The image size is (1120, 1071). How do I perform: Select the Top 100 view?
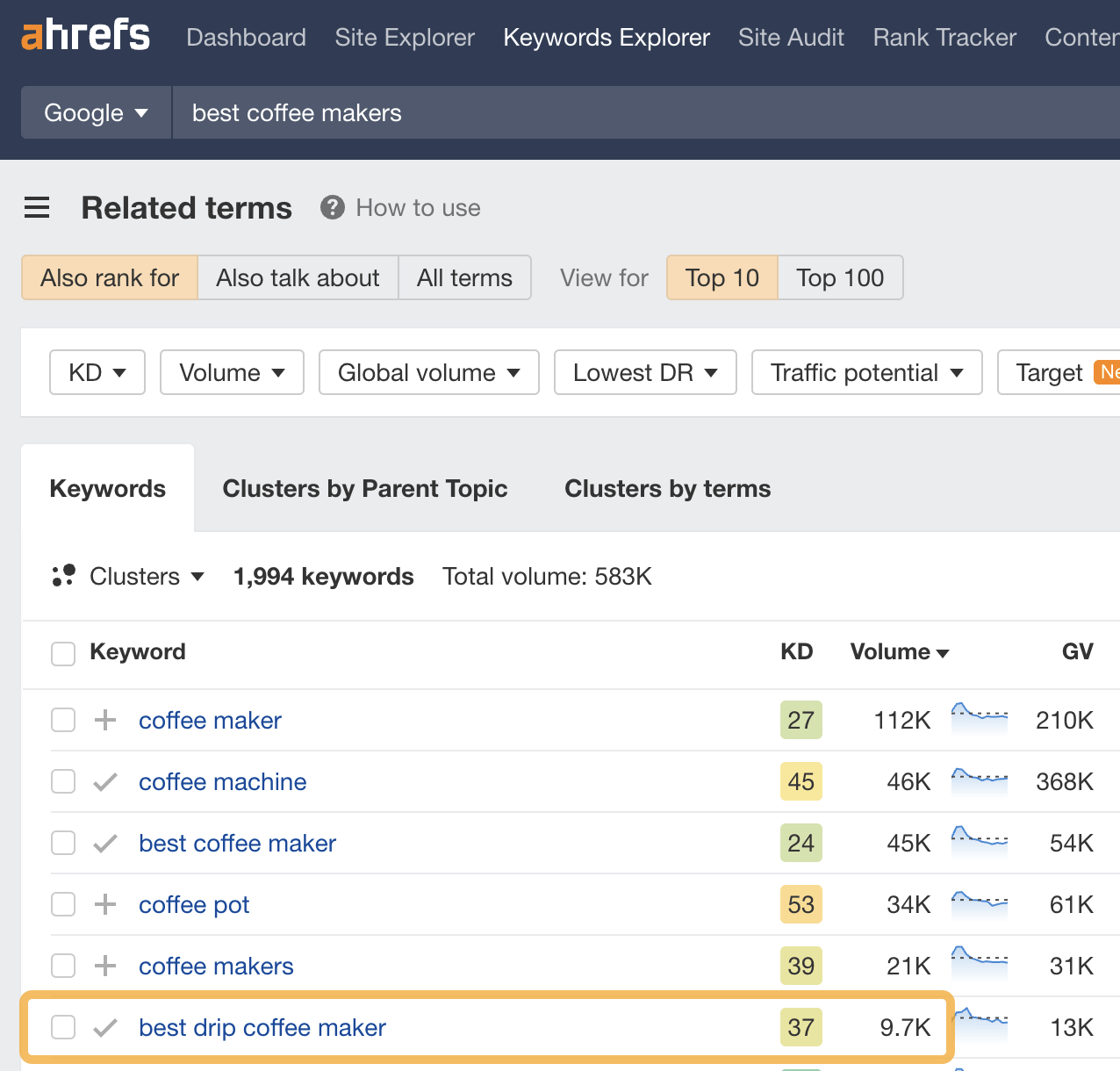839,277
